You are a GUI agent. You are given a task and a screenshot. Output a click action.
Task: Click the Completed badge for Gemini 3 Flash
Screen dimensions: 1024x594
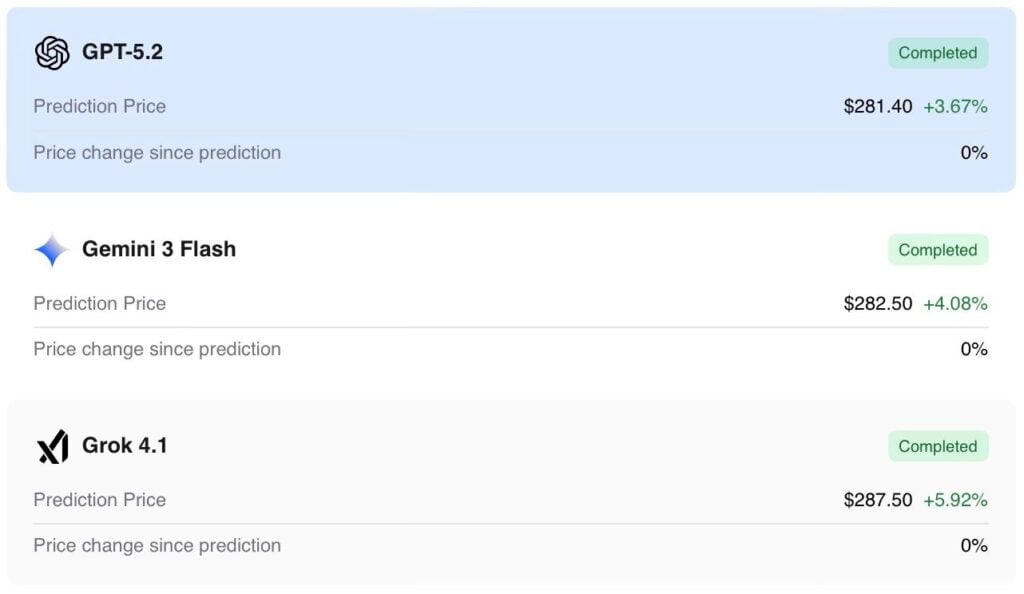(x=937, y=250)
